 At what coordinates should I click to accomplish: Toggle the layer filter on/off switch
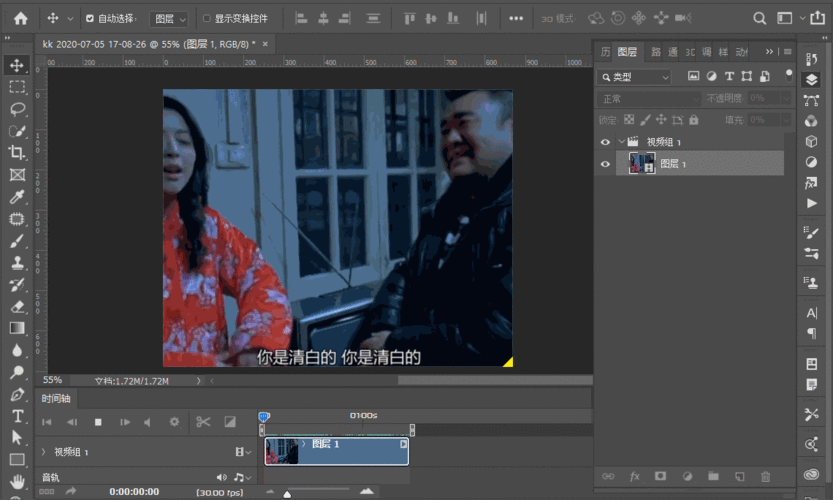(x=789, y=75)
